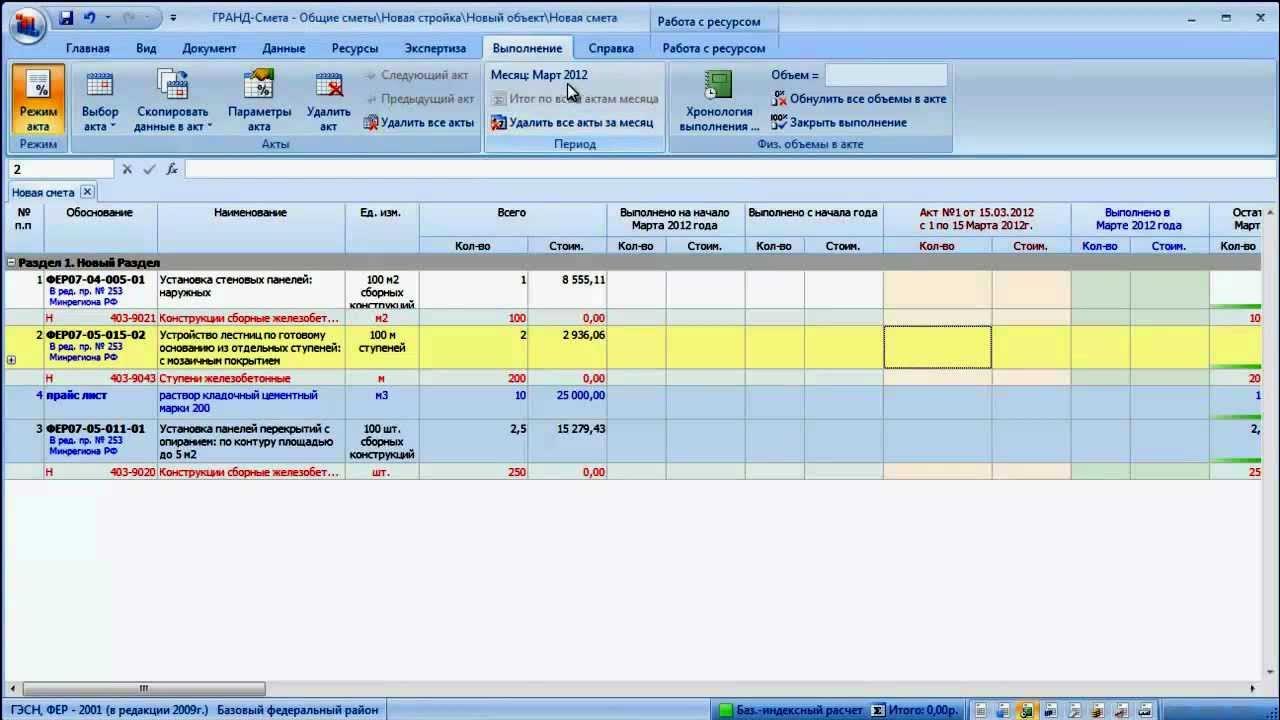Open Хронология выполнения
This screenshot has height=720, width=1280.
point(719,100)
